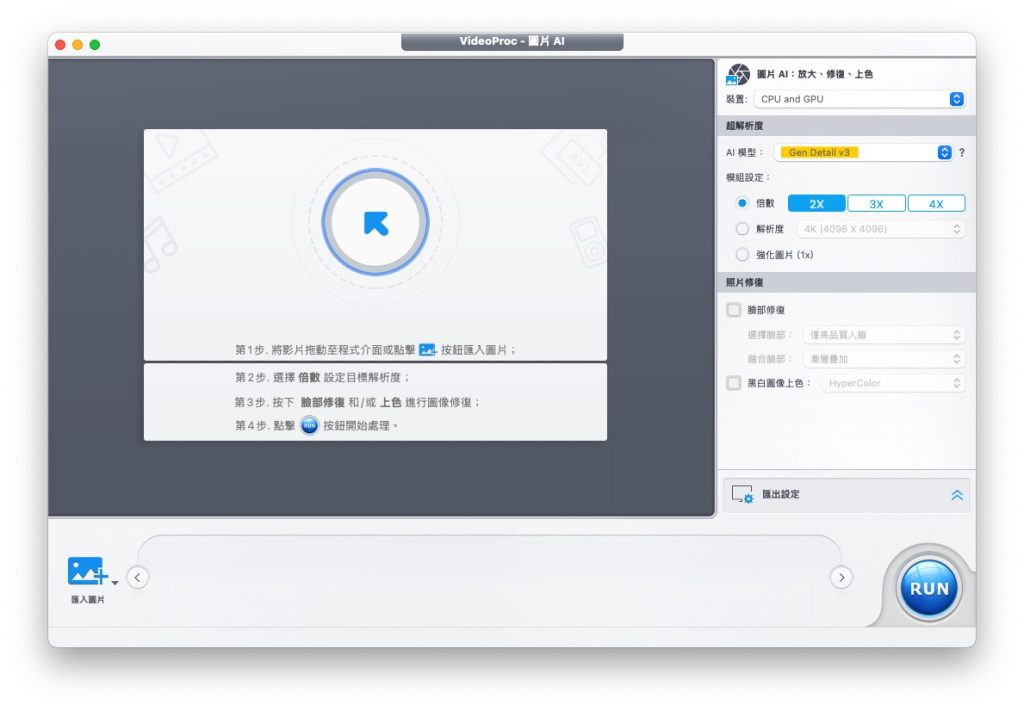Click the circular arrow drop zone icon
This screenshot has height=711, width=1024.
[376, 222]
